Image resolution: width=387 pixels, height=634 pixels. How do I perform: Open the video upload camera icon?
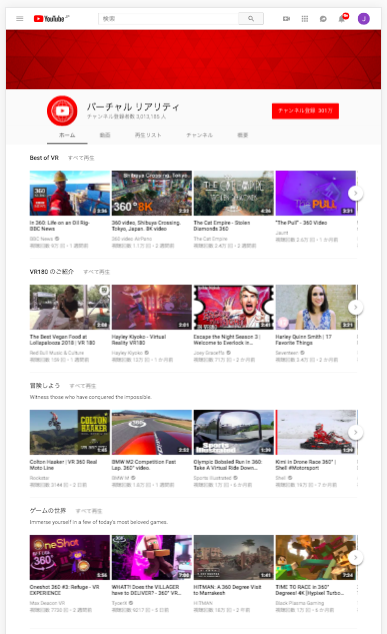click(286, 19)
